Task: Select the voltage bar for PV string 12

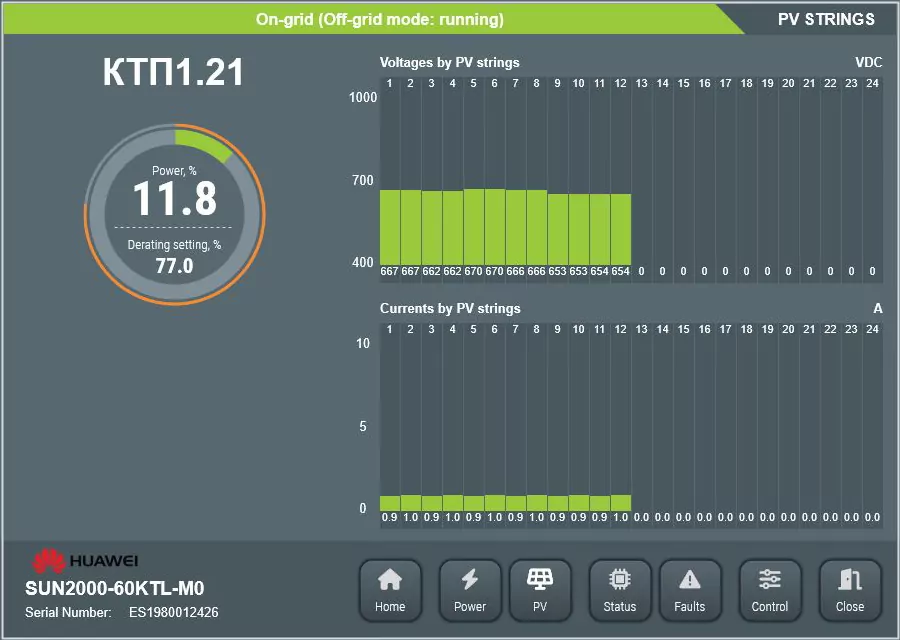Action: click(620, 230)
